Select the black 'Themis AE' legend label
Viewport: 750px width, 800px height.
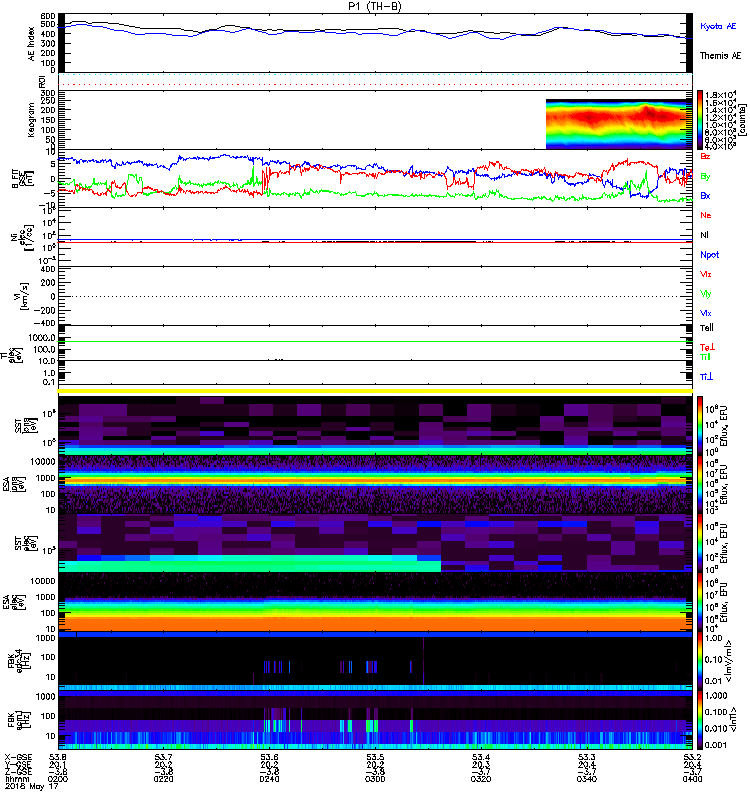click(x=720, y=56)
